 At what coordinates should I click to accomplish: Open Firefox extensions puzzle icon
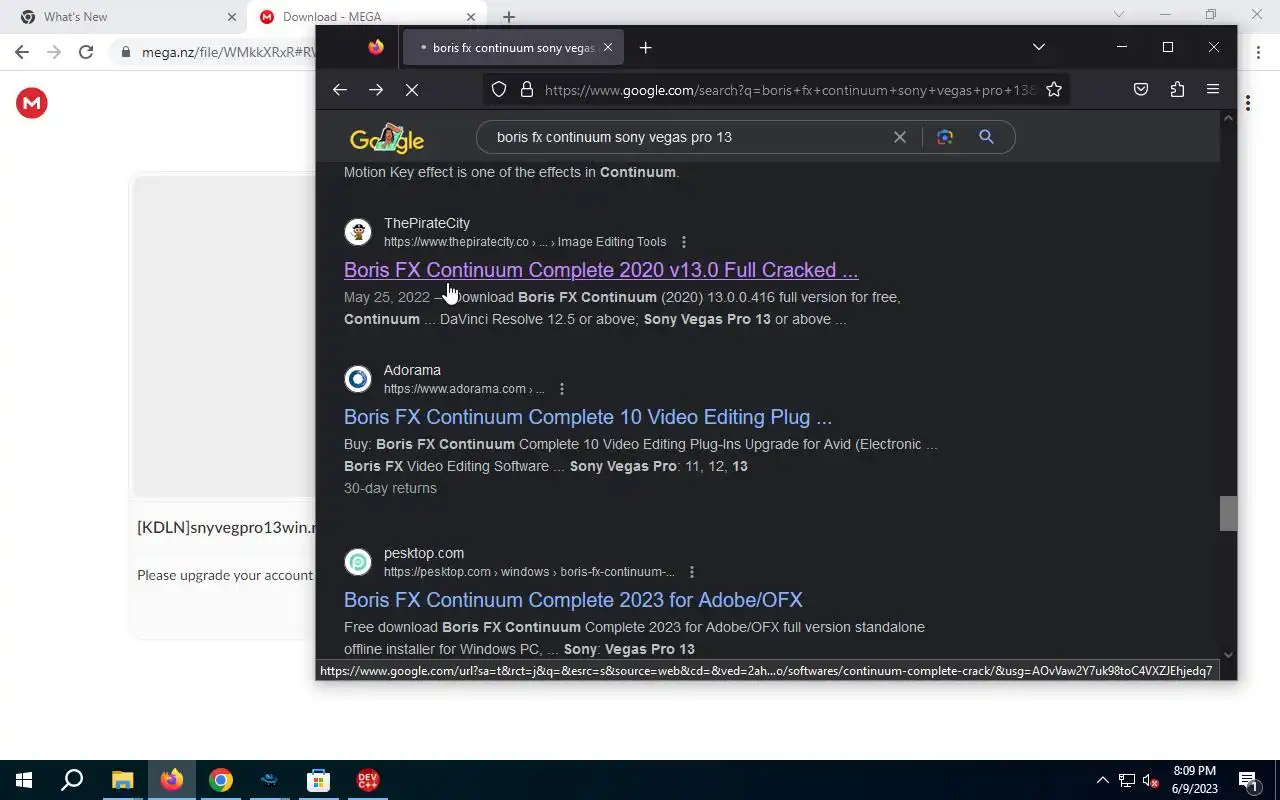point(1177,90)
